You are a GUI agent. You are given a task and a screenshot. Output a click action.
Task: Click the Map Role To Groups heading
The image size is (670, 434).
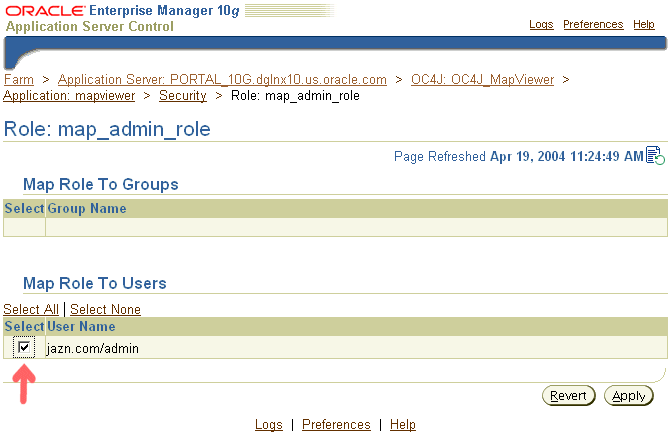tap(101, 185)
